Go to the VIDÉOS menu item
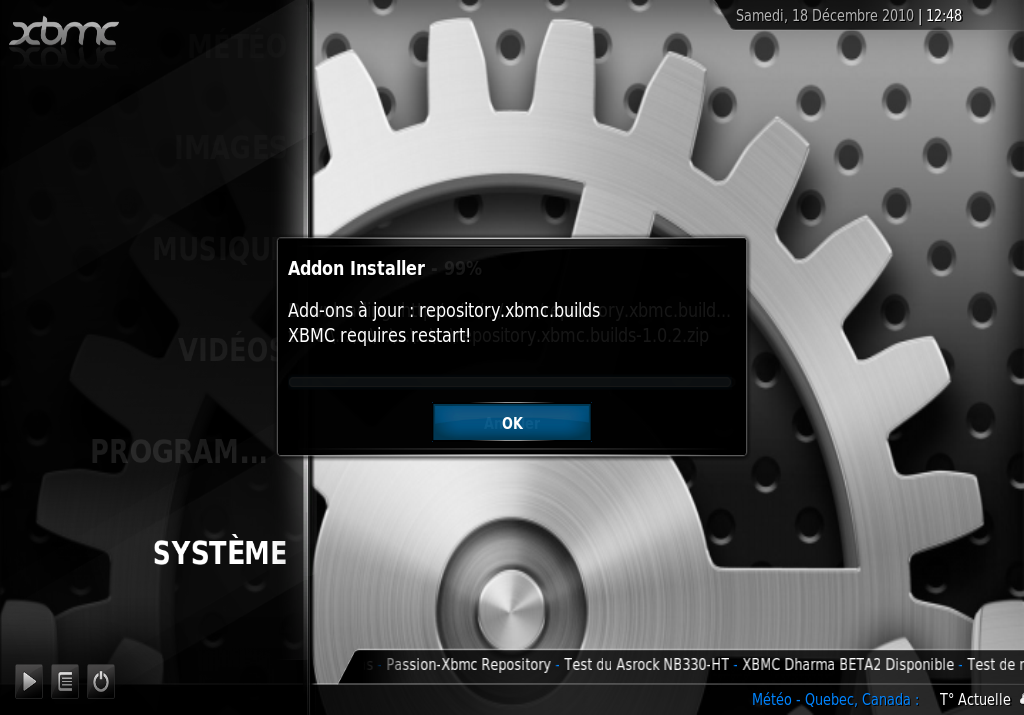Viewport: 1024px width, 715px height. pos(229,350)
